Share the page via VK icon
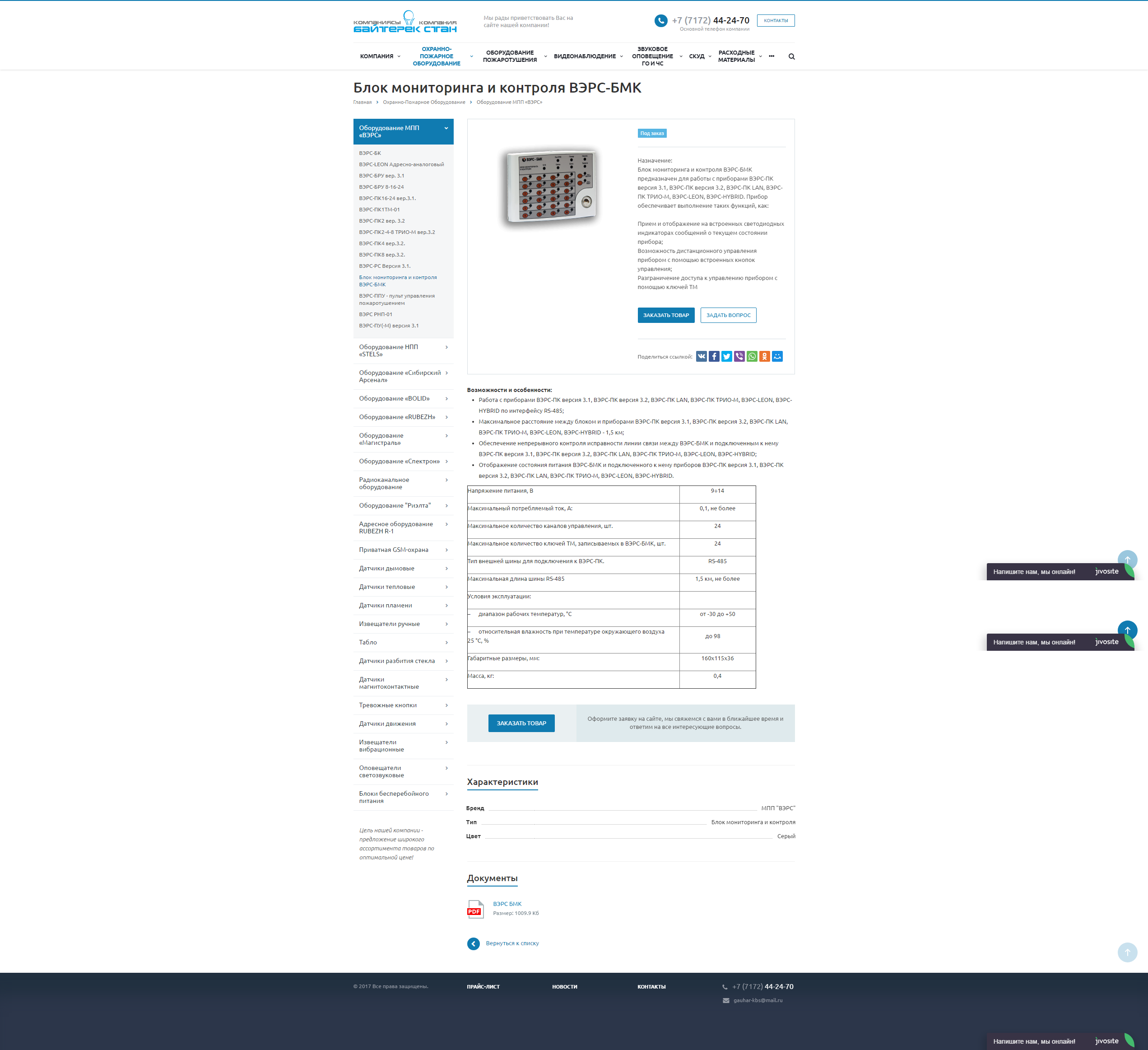This screenshot has width=1148, height=1050. coord(702,357)
